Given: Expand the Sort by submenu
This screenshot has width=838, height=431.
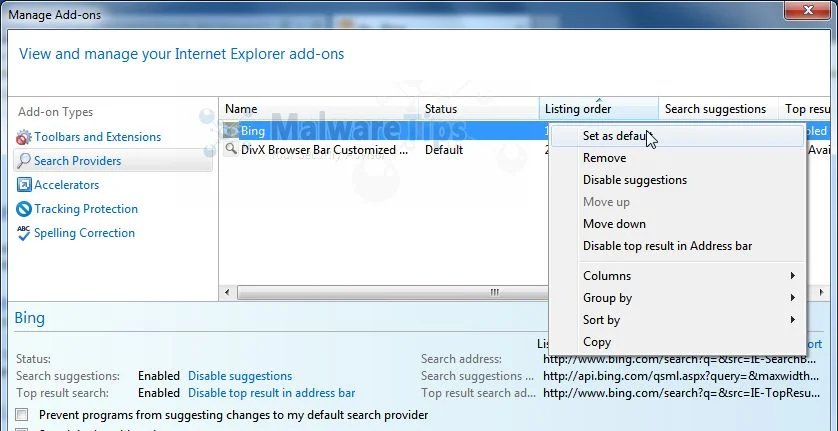Looking at the screenshot, I should [677, 320].
